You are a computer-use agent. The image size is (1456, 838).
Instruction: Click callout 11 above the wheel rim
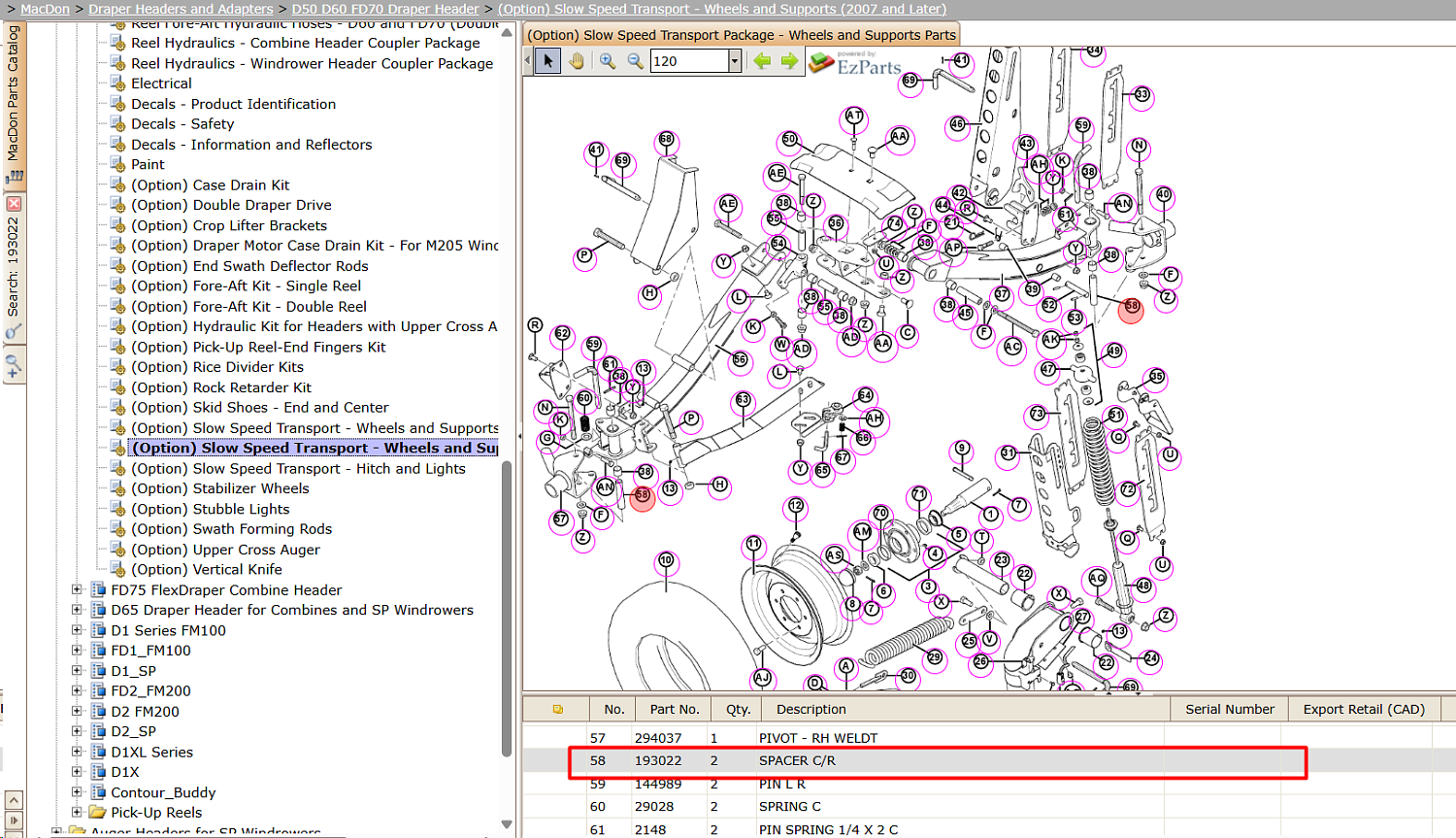click(754, 544)
